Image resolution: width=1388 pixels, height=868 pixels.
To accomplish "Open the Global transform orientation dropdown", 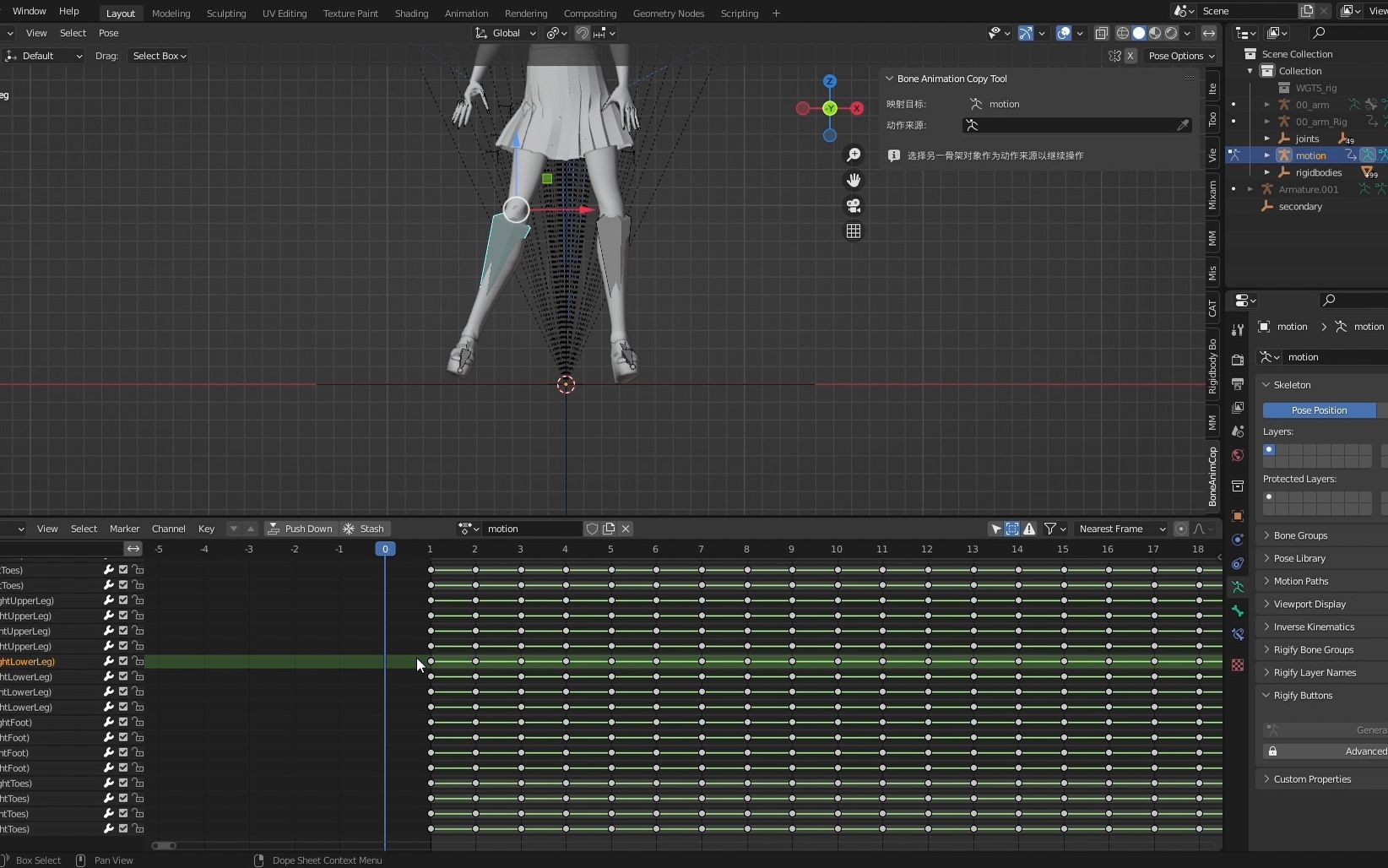I will (506, 33).
